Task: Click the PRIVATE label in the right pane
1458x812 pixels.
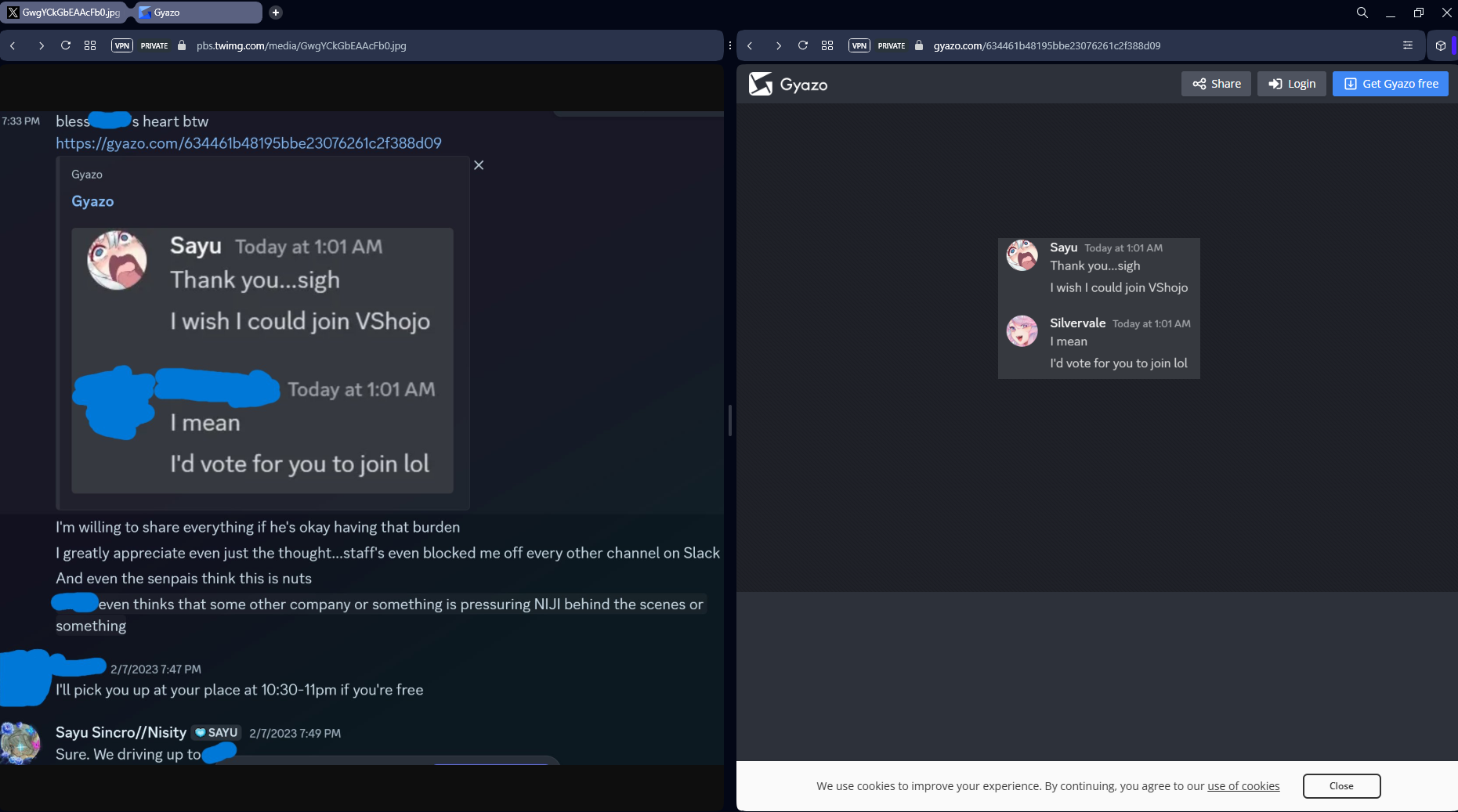Action: coord(892,45)
